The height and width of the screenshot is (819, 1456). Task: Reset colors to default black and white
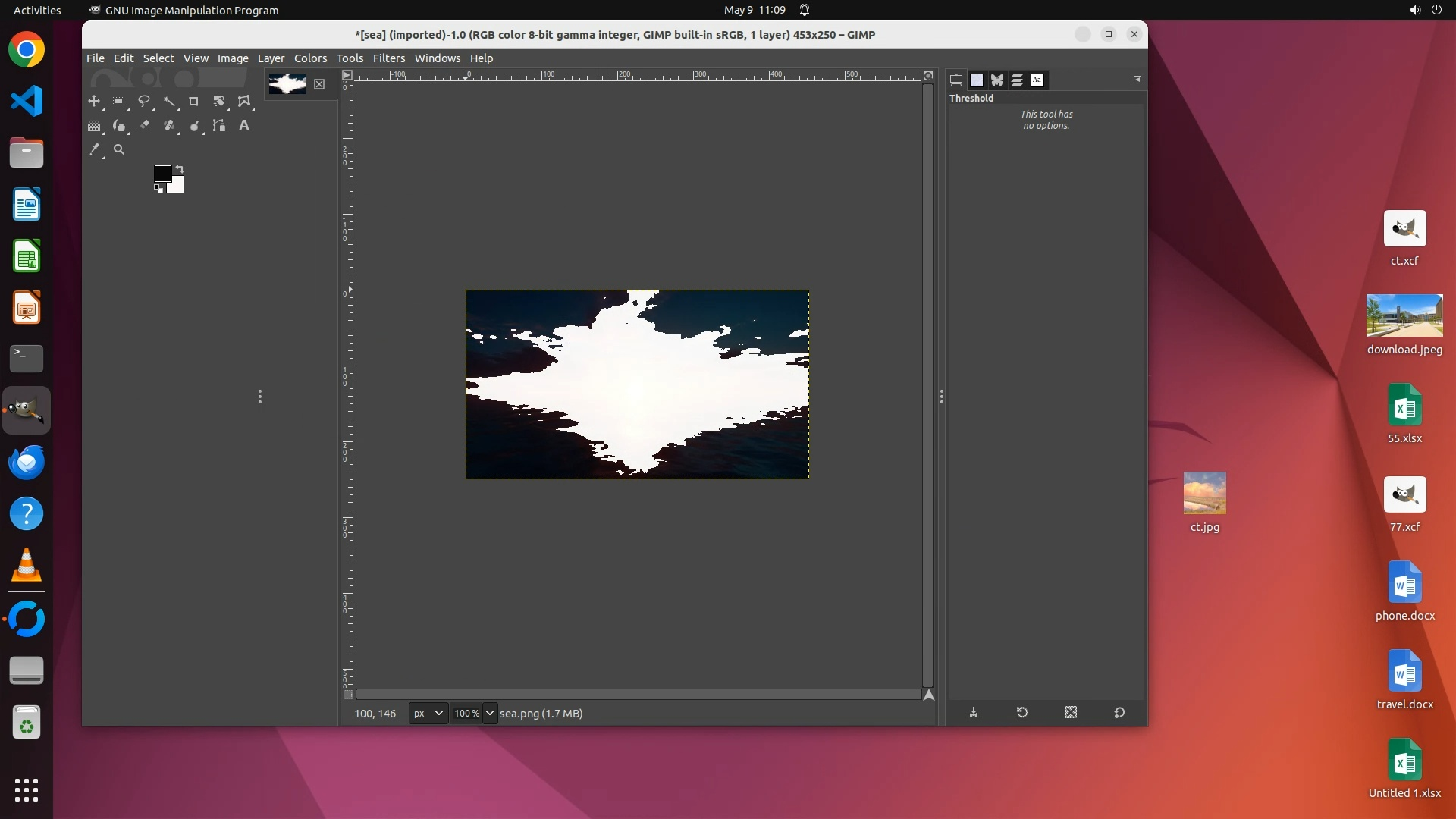[158, 189]
